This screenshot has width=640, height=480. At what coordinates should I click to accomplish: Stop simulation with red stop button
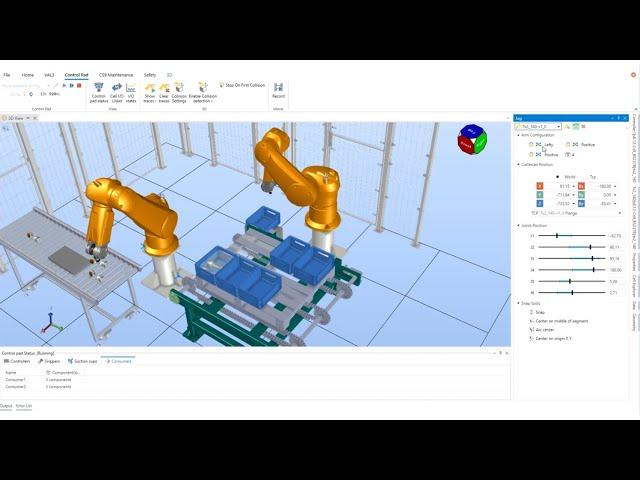pos(79,86)
